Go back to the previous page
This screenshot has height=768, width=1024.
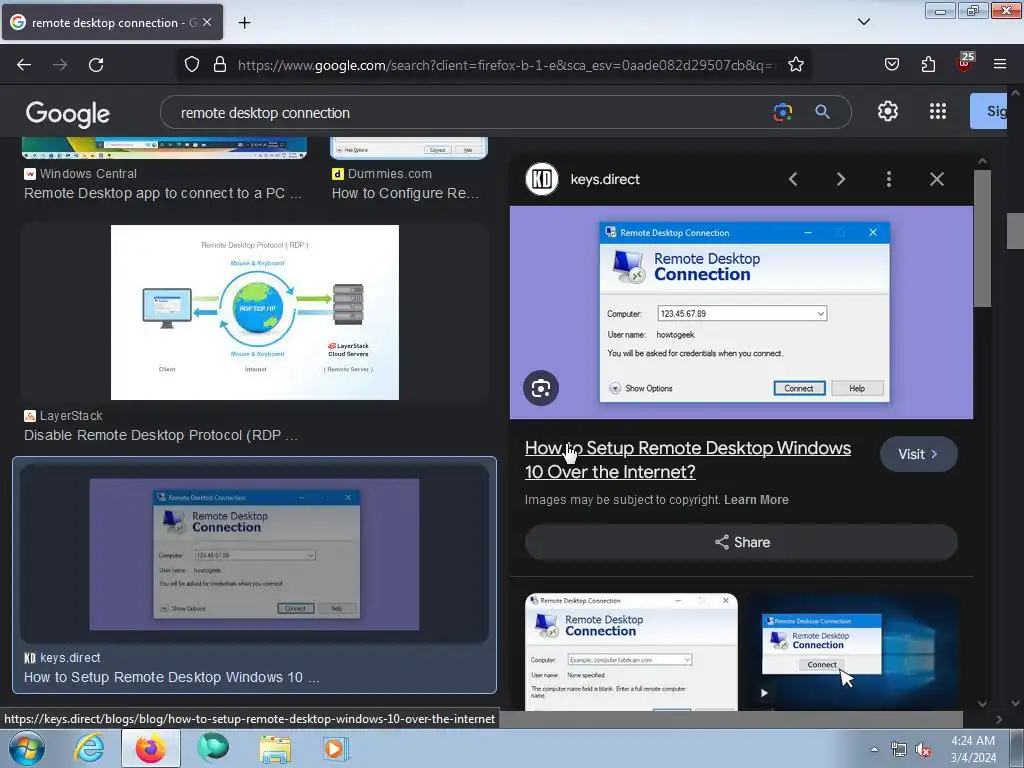coord(24,65)
